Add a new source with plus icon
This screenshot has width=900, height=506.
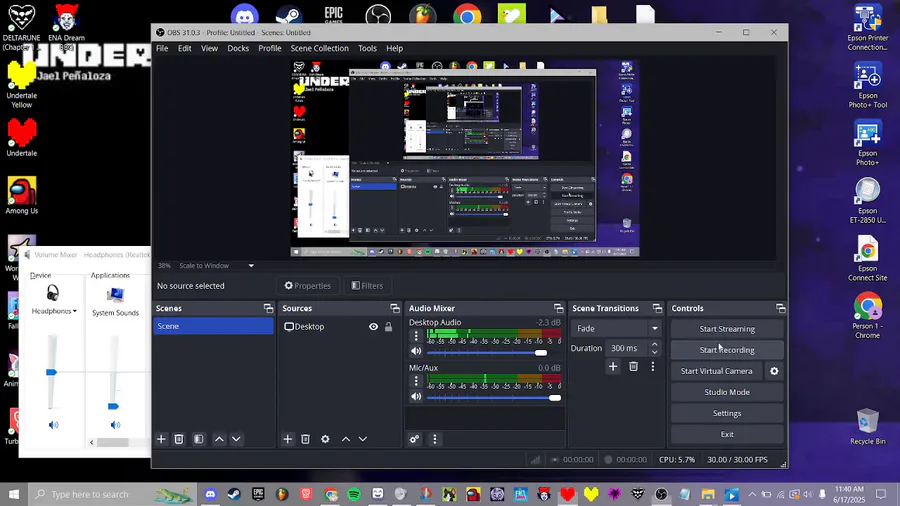[288, 439]
